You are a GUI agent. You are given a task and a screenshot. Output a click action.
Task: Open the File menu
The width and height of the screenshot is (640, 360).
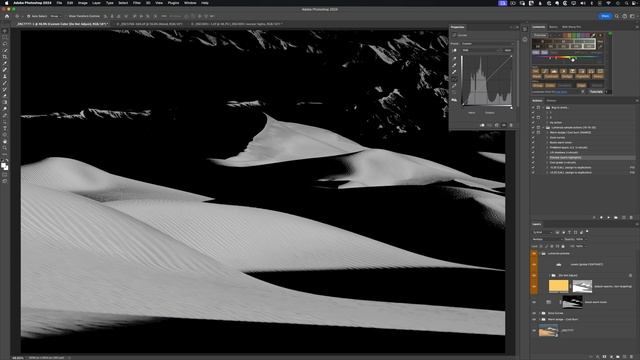(59, 3)
